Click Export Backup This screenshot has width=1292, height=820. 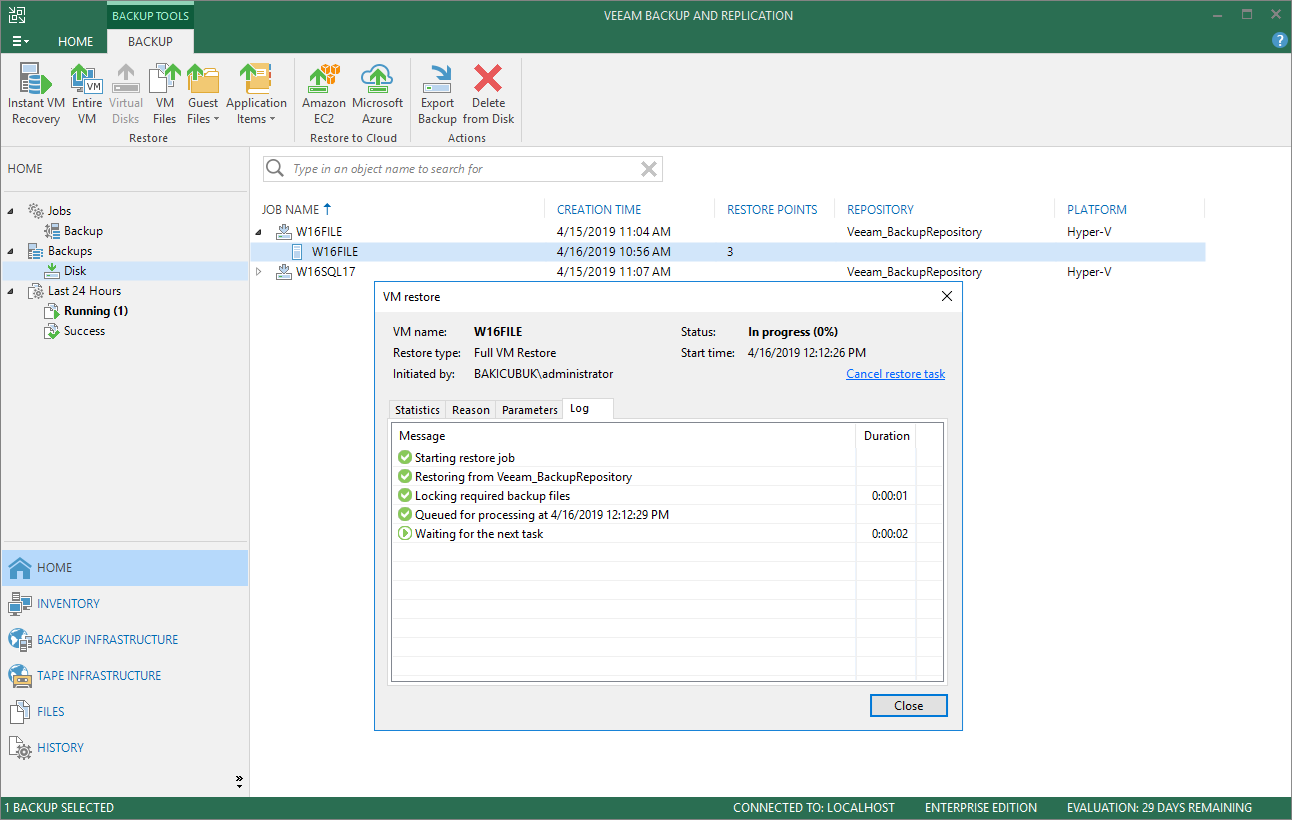click(x=437, y=95)
